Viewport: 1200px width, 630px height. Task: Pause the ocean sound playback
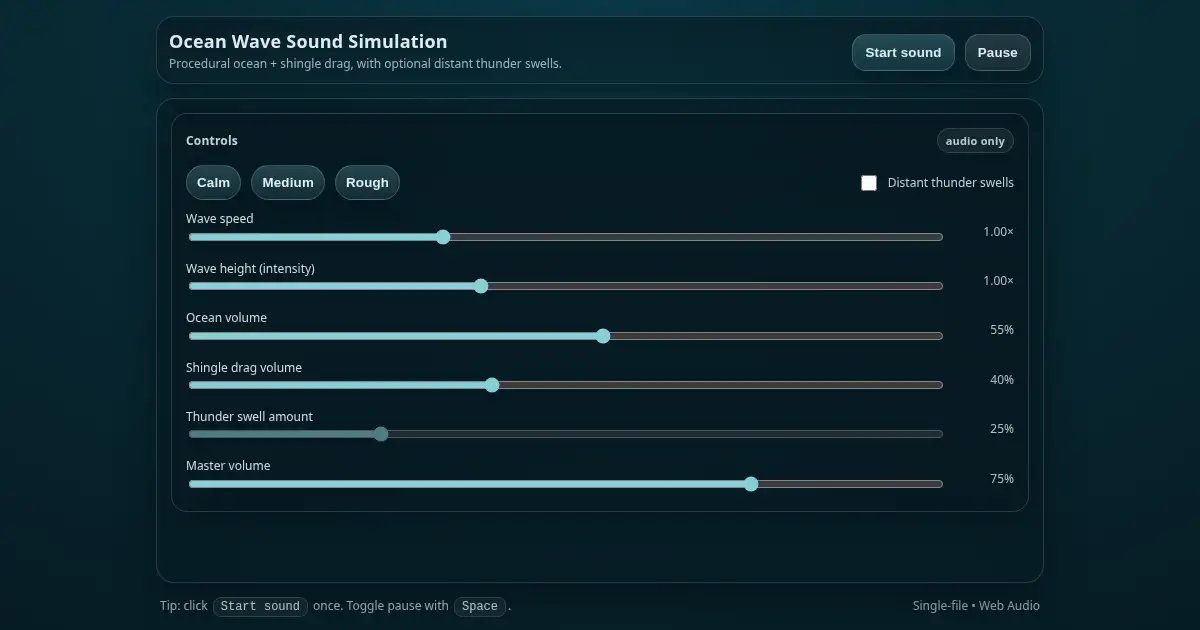click(x=997, y=53)
